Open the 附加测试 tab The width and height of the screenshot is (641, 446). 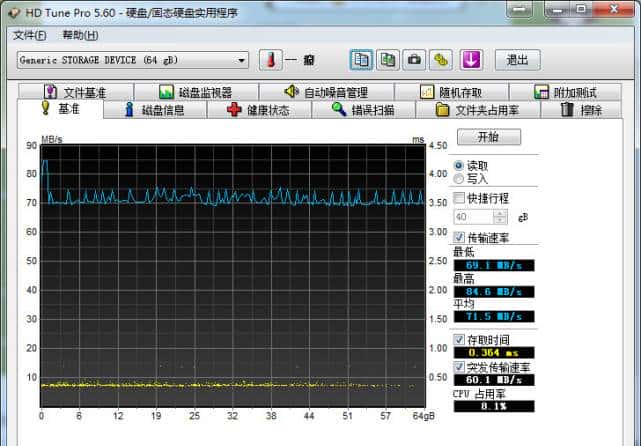[x=566, y=92]
